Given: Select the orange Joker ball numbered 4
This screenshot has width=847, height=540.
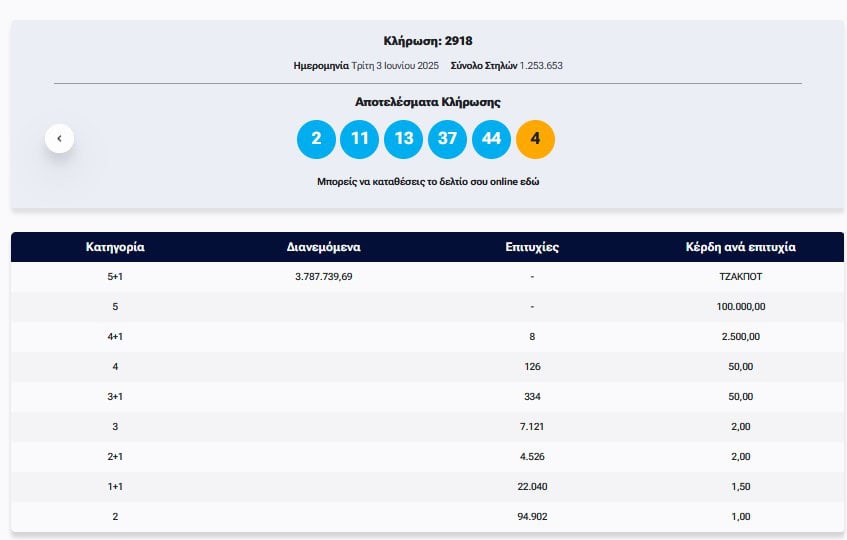Looking at the screenshot, I should point(535,139).
